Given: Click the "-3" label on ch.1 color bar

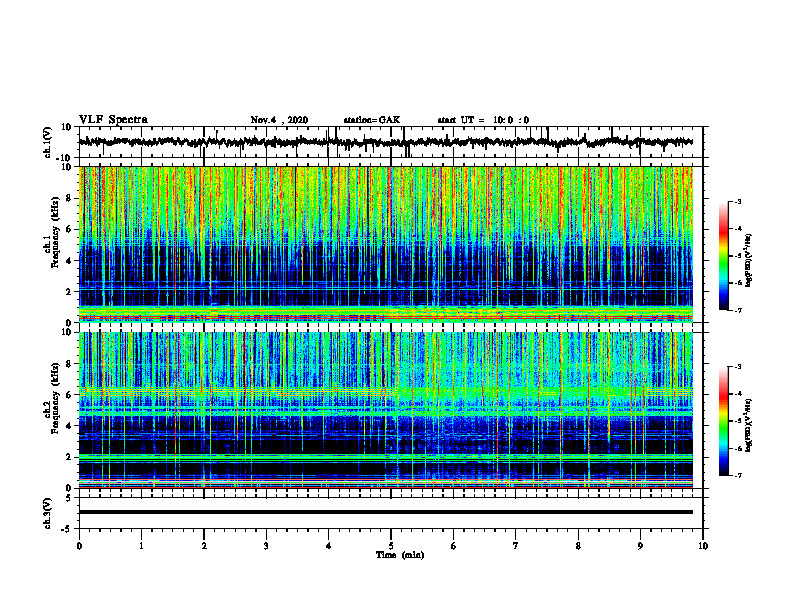Looking at the screenshot, I should [738, 201].
